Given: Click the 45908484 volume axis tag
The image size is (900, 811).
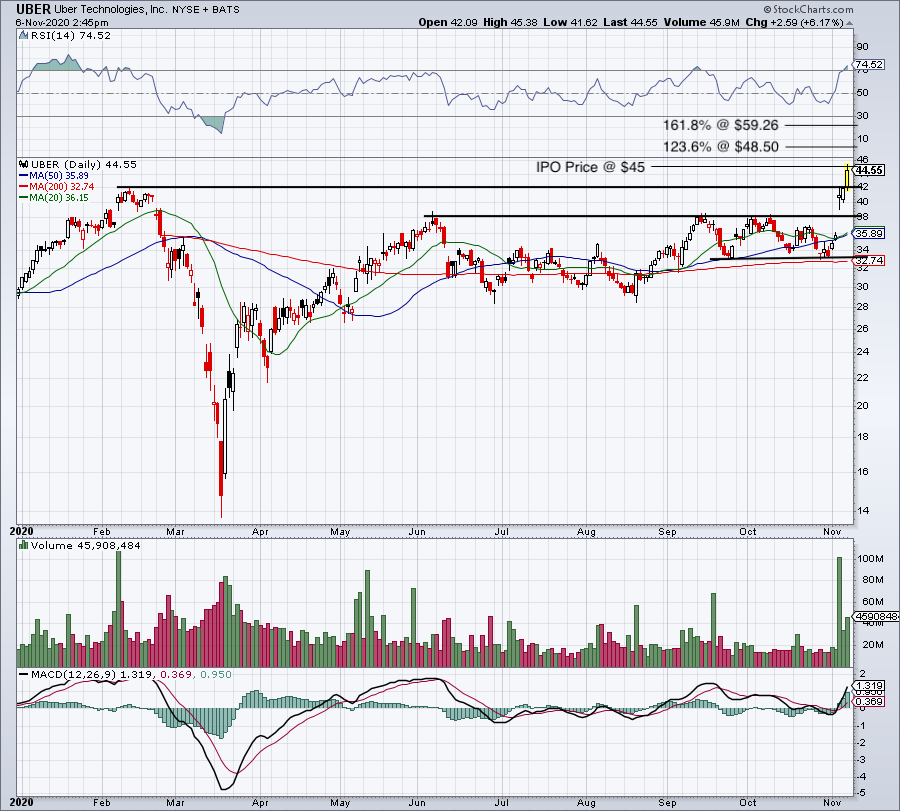Looking at the screenshot, I should tap(876, 616).
